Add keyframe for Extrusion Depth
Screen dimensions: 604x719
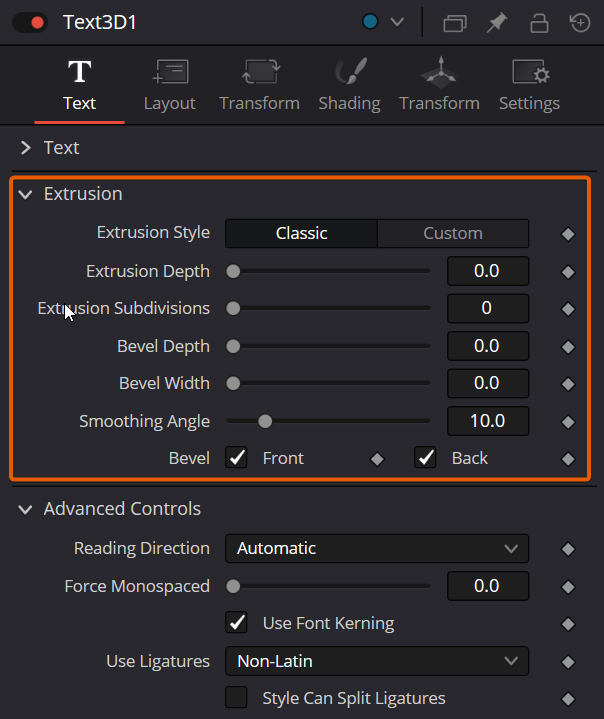568,272
